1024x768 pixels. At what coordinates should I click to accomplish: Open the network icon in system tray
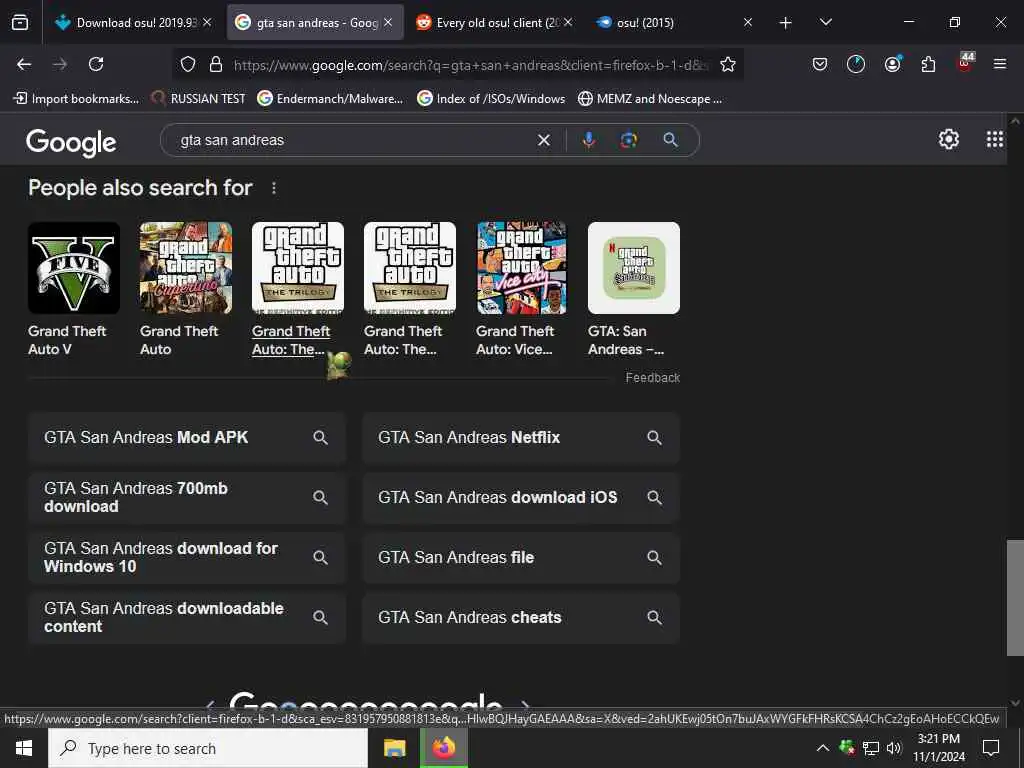[x=871, y=748]
